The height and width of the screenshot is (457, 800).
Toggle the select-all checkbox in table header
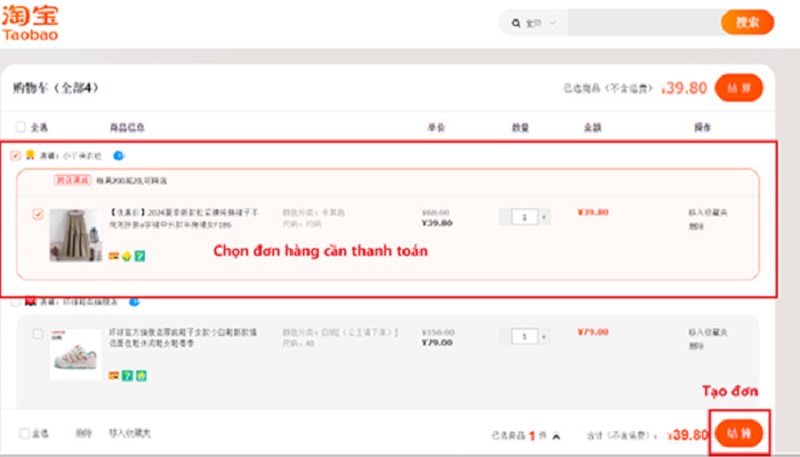coord(21,127)
